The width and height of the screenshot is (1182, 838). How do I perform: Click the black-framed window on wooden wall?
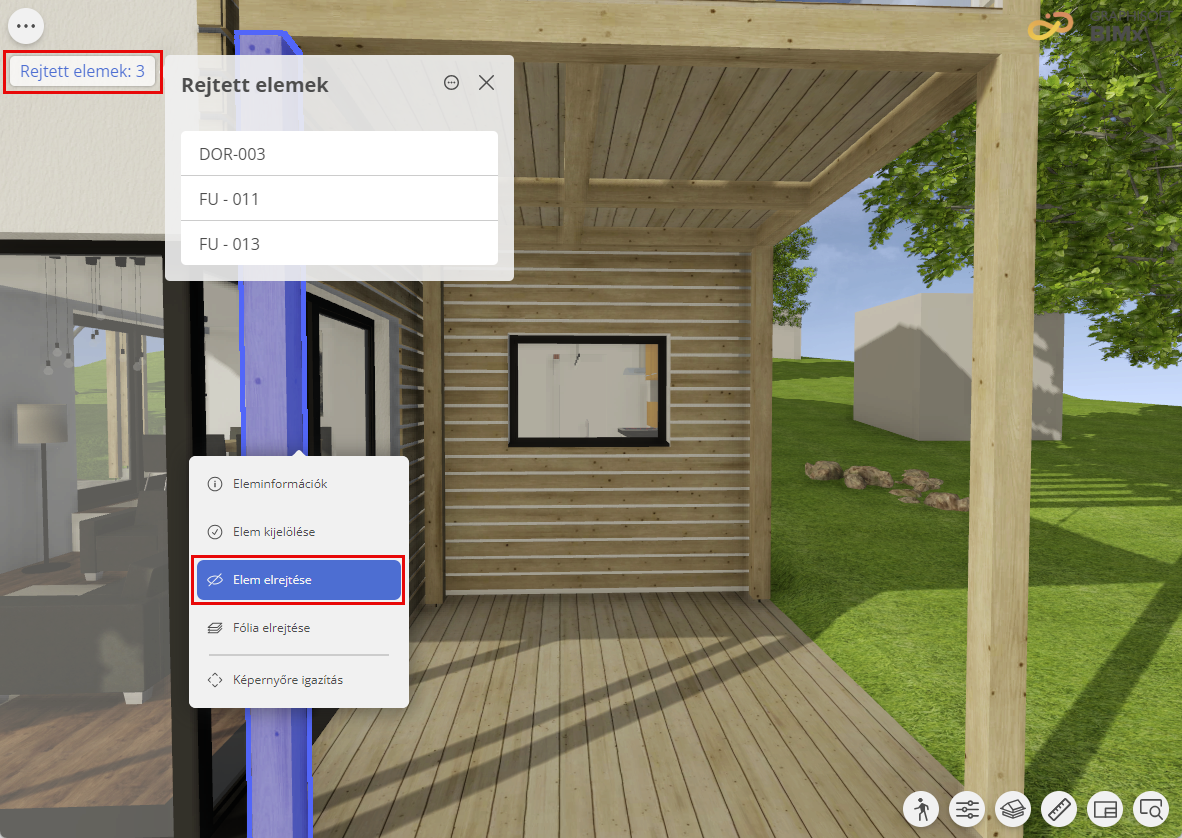click(589, 390)
